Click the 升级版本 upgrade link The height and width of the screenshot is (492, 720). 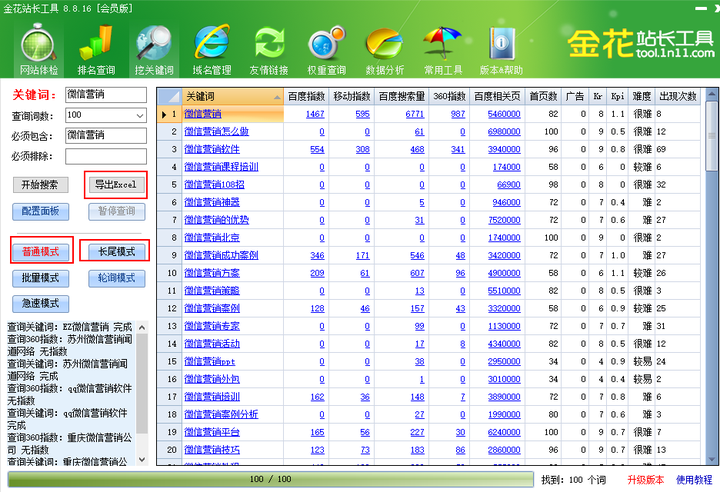click(646, 480)
